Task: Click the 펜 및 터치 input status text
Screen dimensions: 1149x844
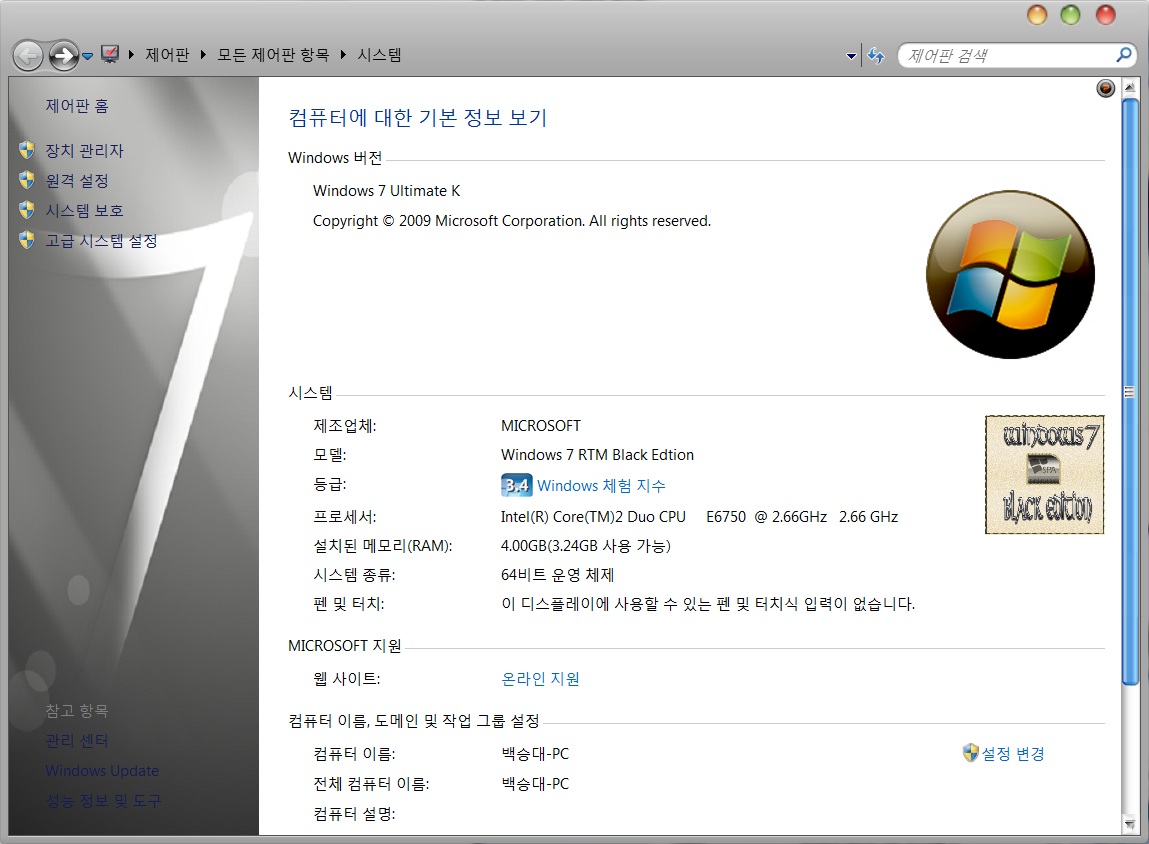Action: (x=708, y=604)
